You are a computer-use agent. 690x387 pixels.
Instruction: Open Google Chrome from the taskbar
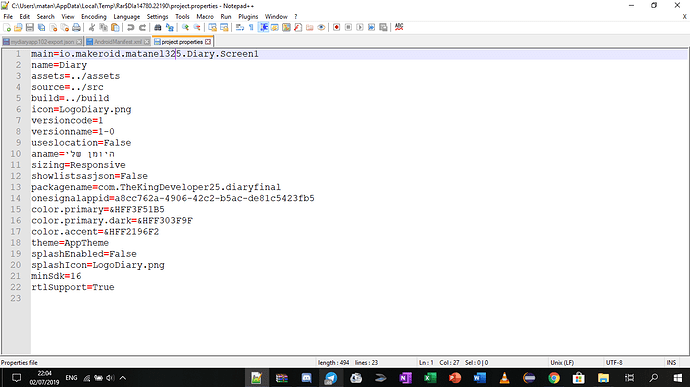(554, 378)
